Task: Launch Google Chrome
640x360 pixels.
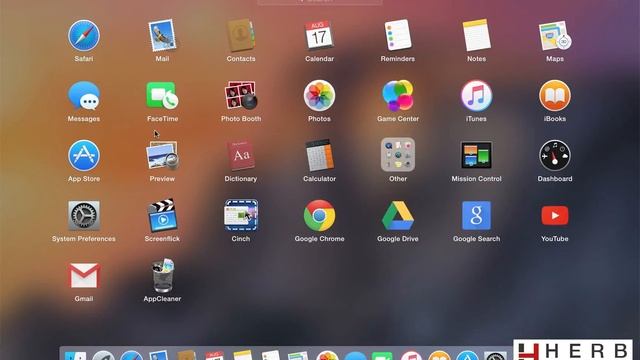Action: [x=319, y=216]
